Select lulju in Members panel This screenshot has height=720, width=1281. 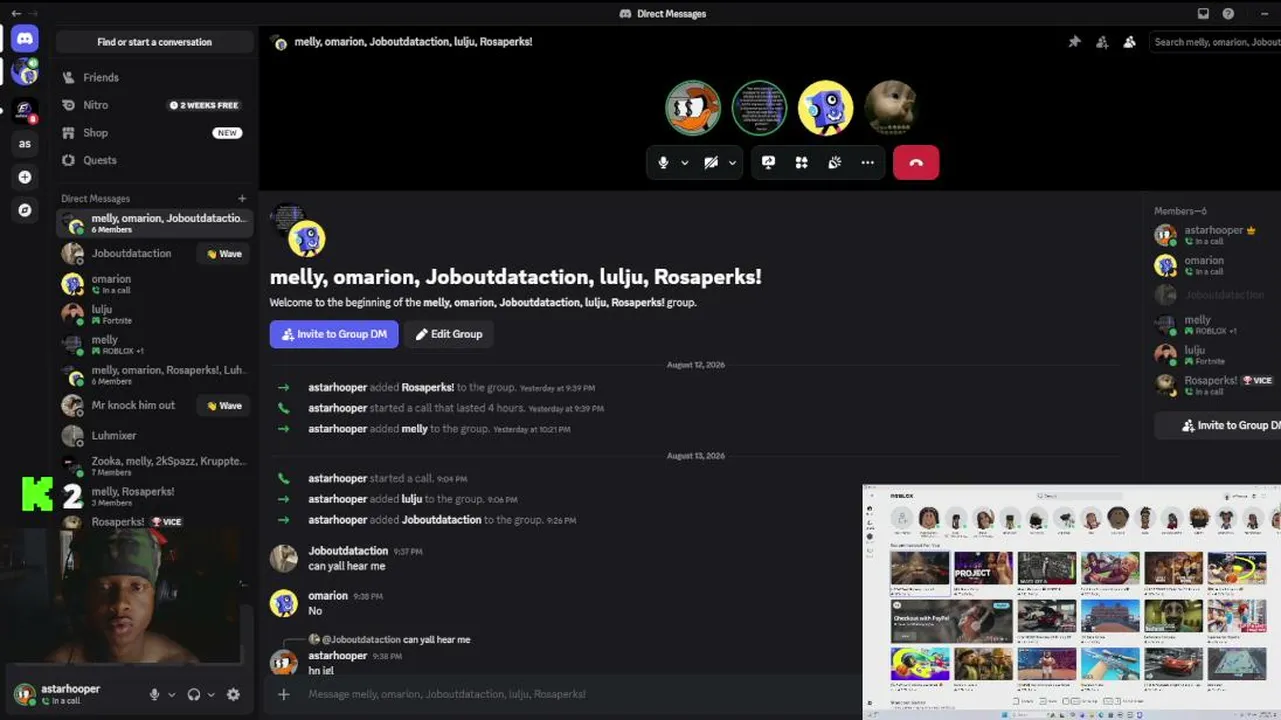1215,355
